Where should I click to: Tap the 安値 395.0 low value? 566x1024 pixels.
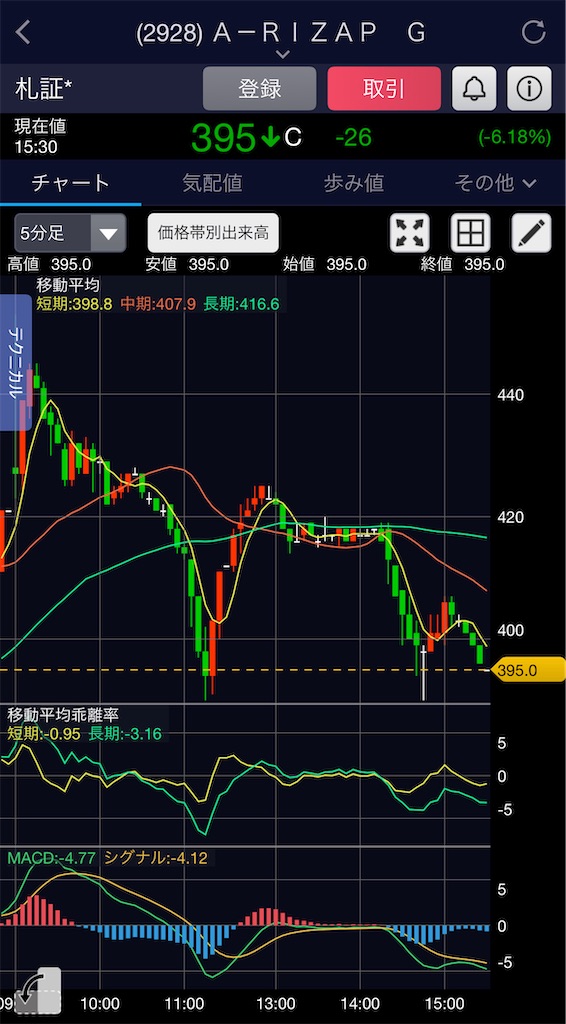coord(187,264)
